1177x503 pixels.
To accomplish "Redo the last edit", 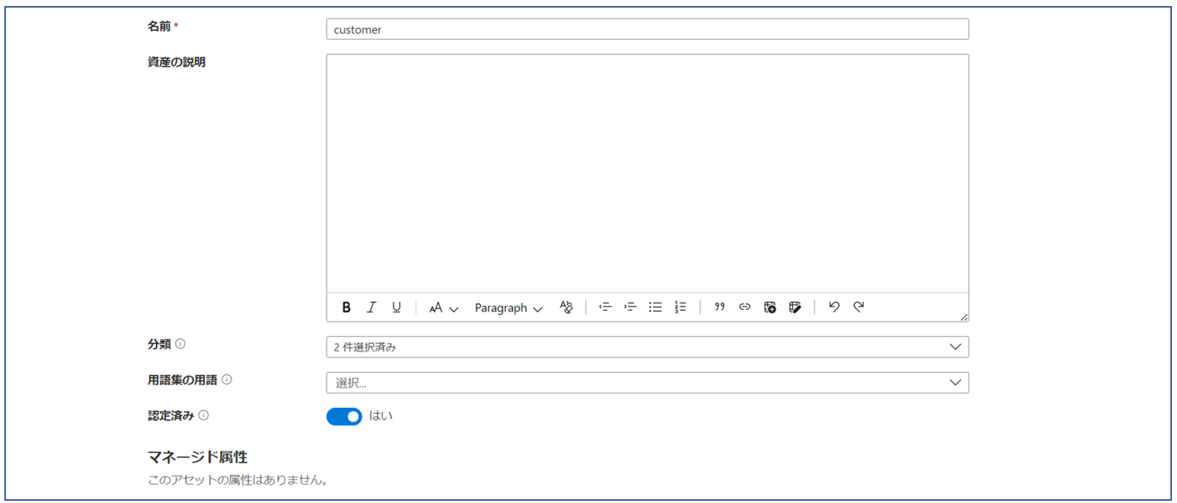I will (858, 308).
